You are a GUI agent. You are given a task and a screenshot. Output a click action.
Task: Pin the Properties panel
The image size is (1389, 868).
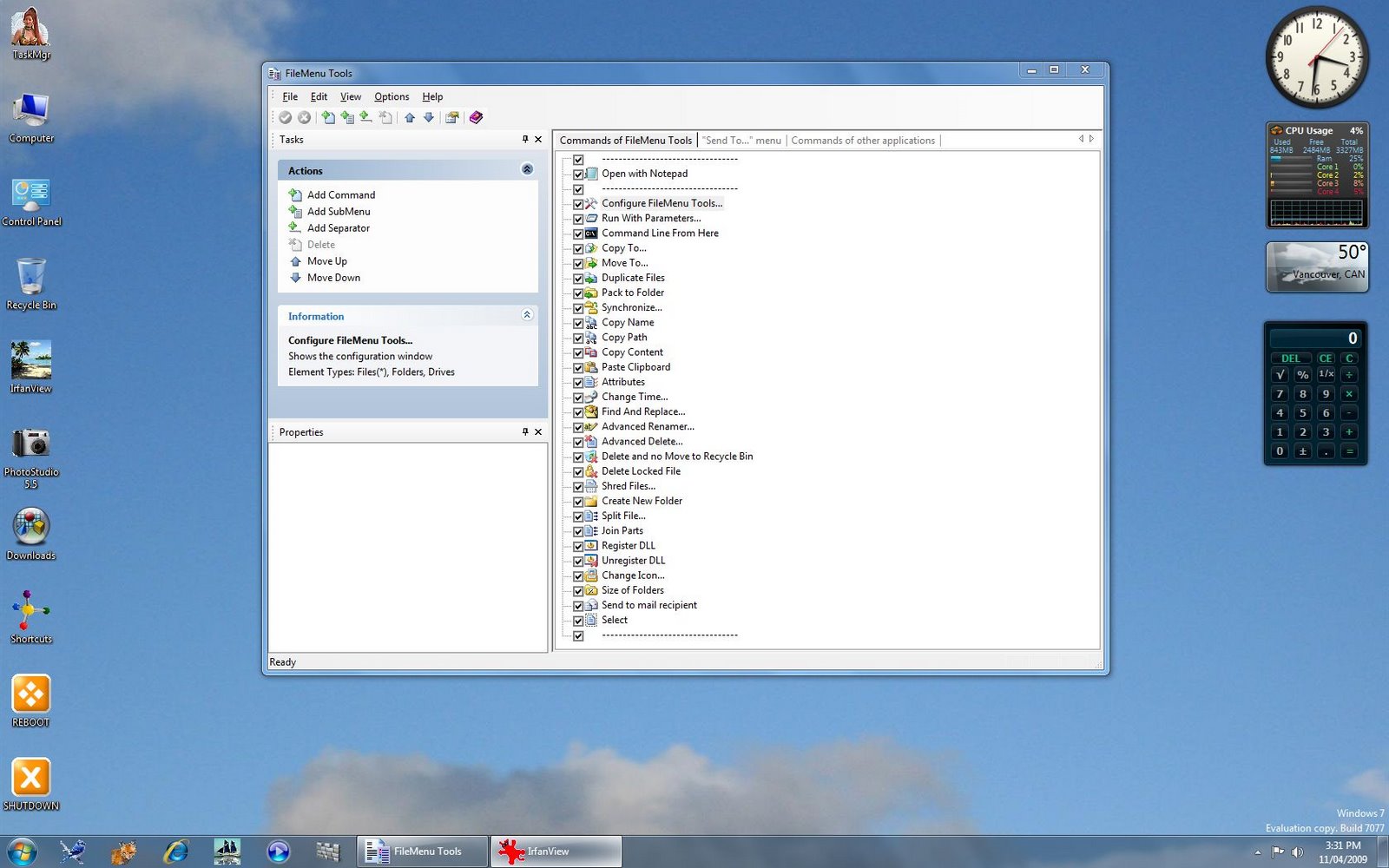525,431
